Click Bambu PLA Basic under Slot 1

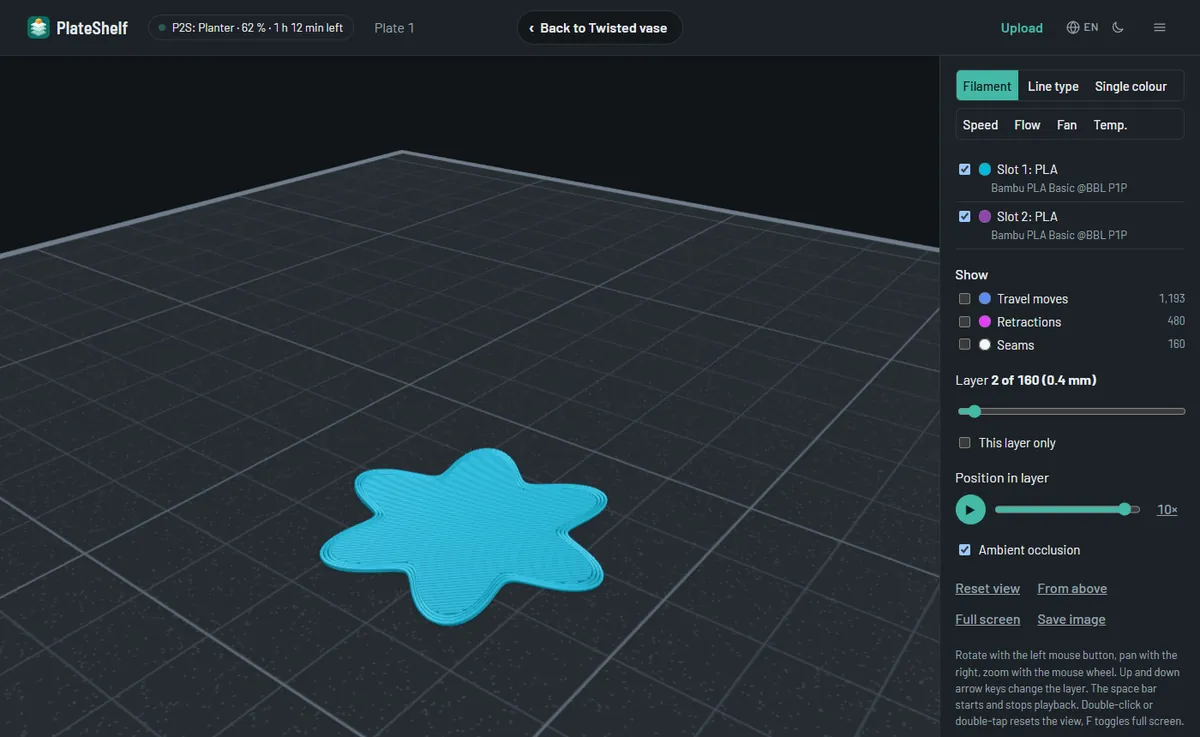(1059, 188)
